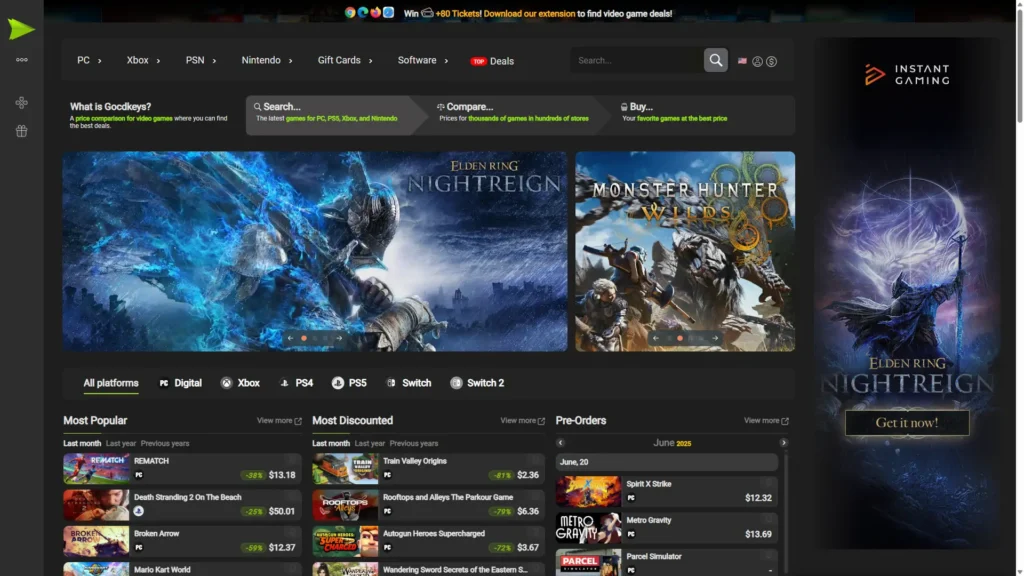Expand the PSN navigation menu
Viewport: 1024px width, 576px height.
(200, 60)
